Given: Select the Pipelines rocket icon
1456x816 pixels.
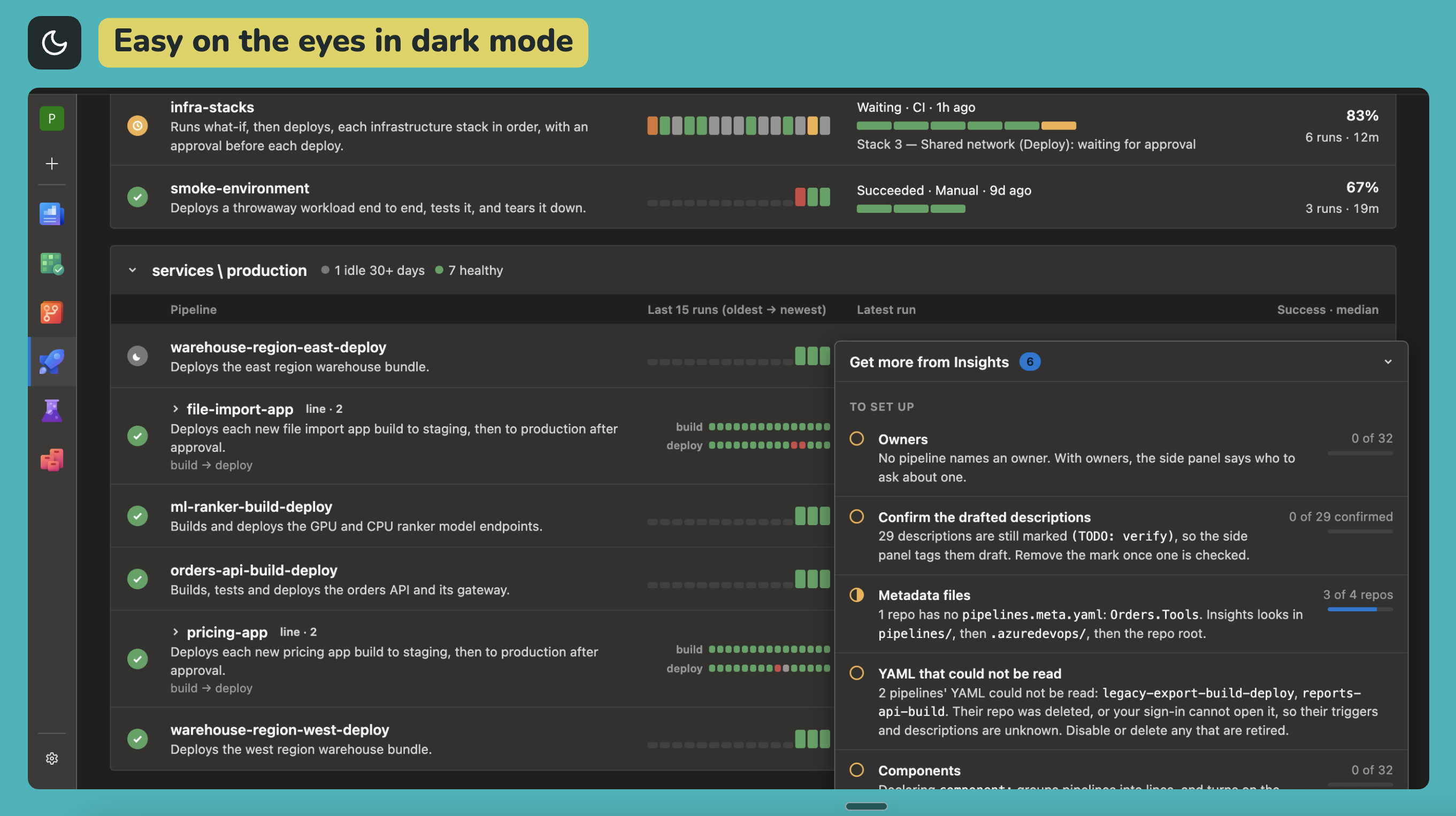Looking at the screenshot, I should (51, 361).
